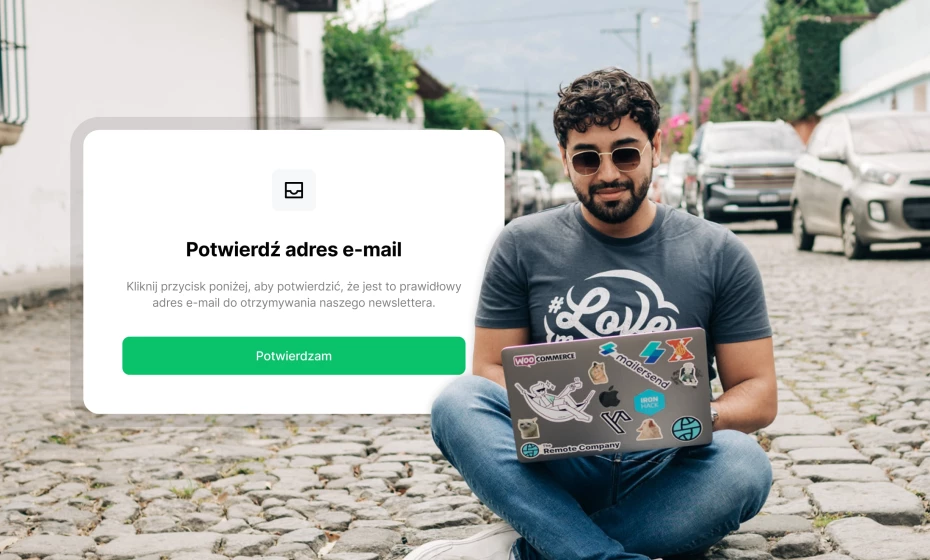930x560 pixels.
Task: Click the description text beginning 'Kliknij przycisk poniżej'
Action: pos(294,294)
